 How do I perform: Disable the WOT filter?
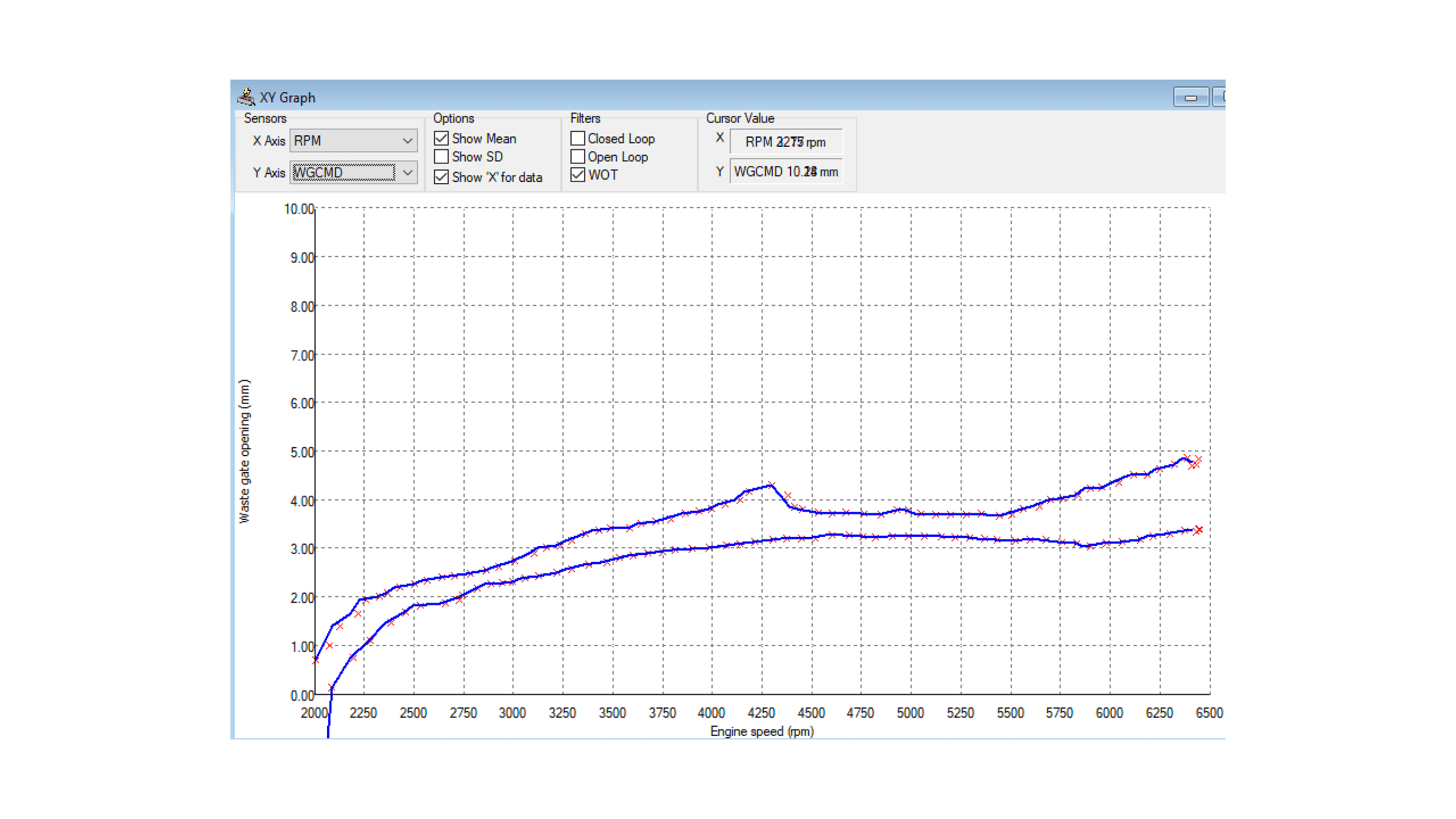pos(577,175)
